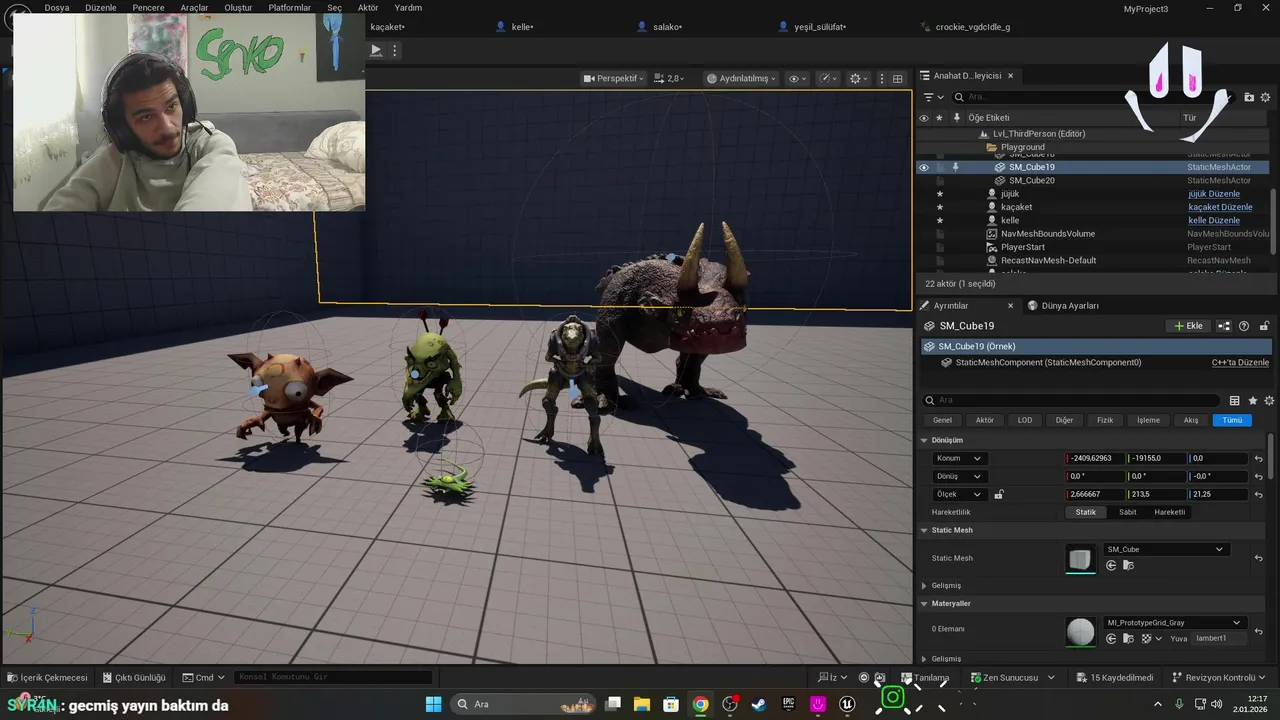Open the jüjük Düzenle link
The width and height of the screenshot is (1280, 720).
1213,194
